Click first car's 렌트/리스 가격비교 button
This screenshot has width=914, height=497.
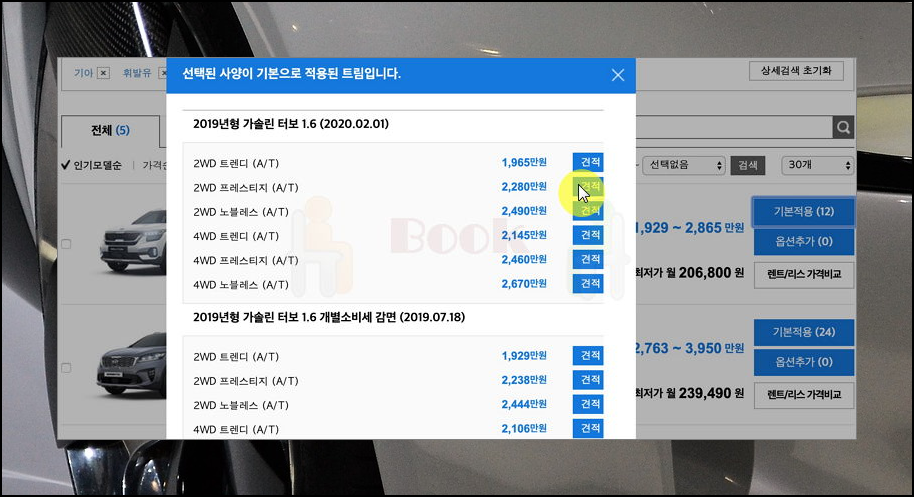tap(804, 274)
